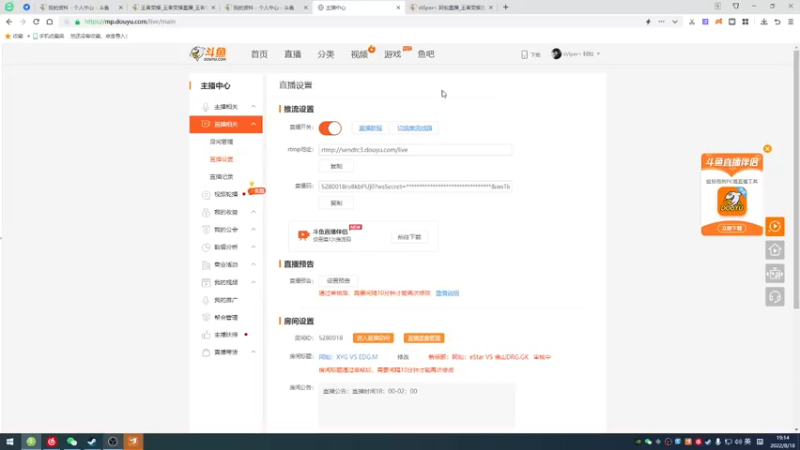
Task: Click the money-bag icon beside 我的收益
Action: click(x=206, y=212)
